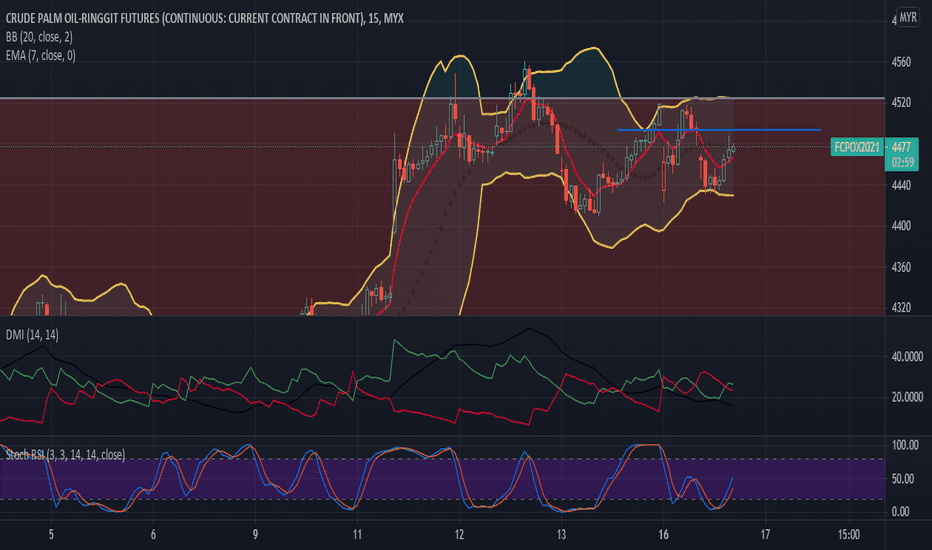This screenshot has height=550, width=932.
Task: Click the 4560 price axis label
Action: [x=901, y=62]
